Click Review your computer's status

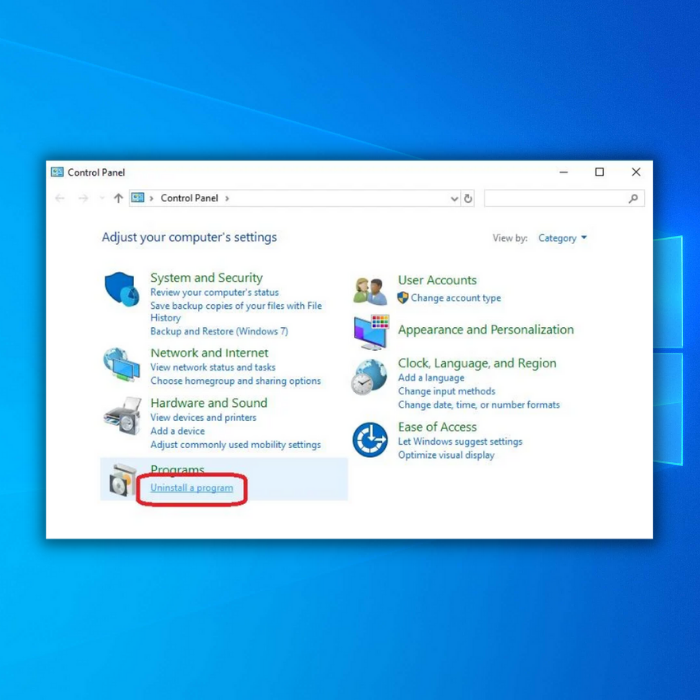click(x=214, y=292)
